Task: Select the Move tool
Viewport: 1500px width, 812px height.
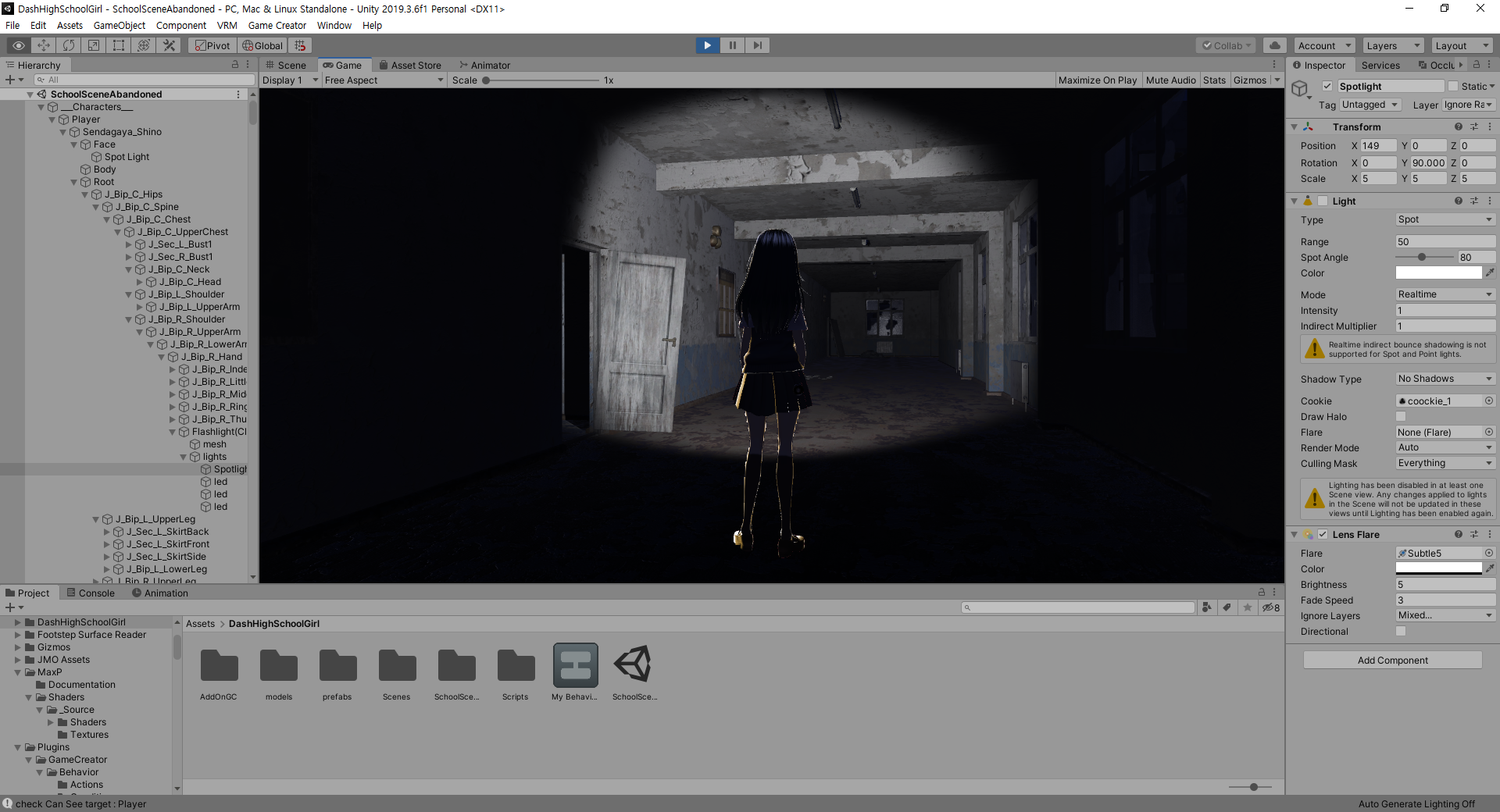Action: pyautogui.click(x=44, y=45)
